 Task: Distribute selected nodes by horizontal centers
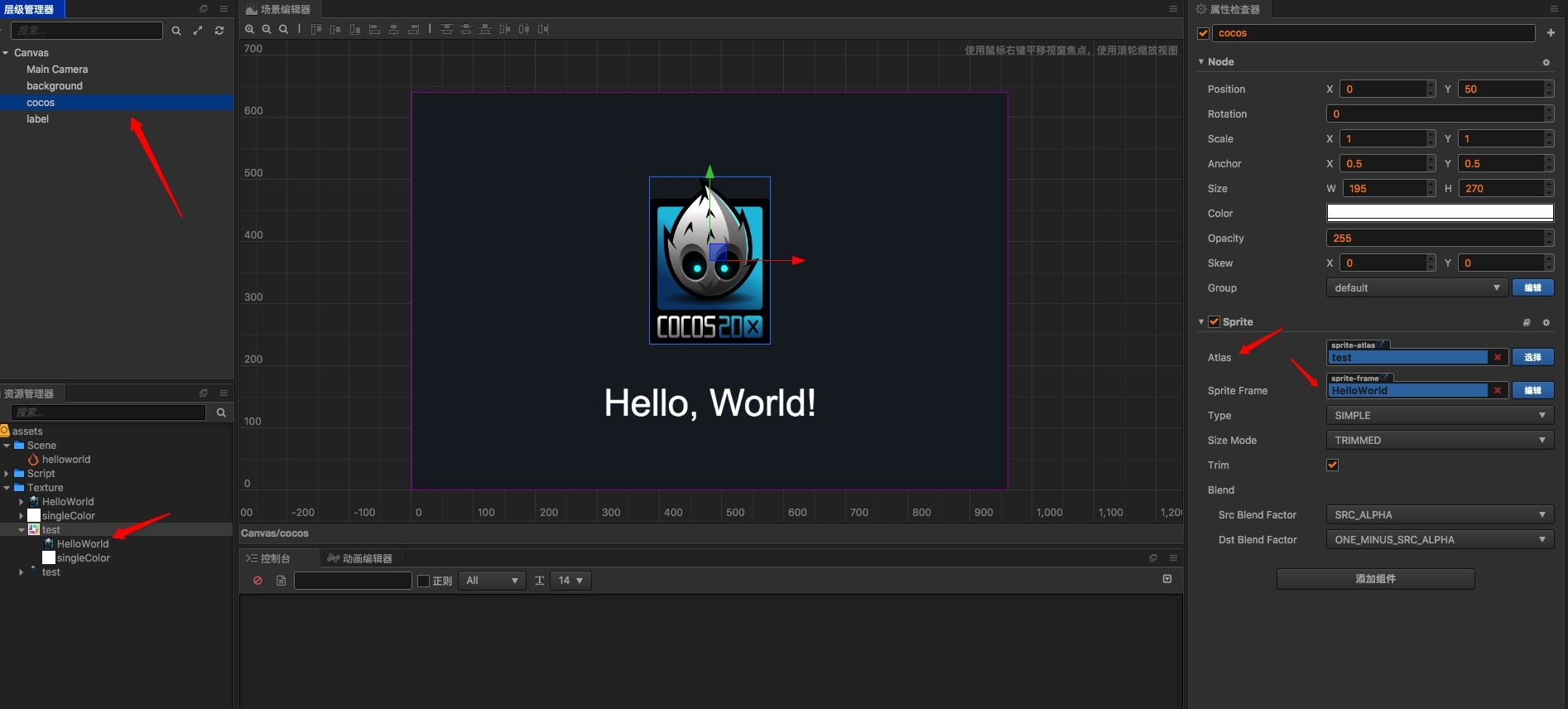pyautogui.click(x=524, y=29)
